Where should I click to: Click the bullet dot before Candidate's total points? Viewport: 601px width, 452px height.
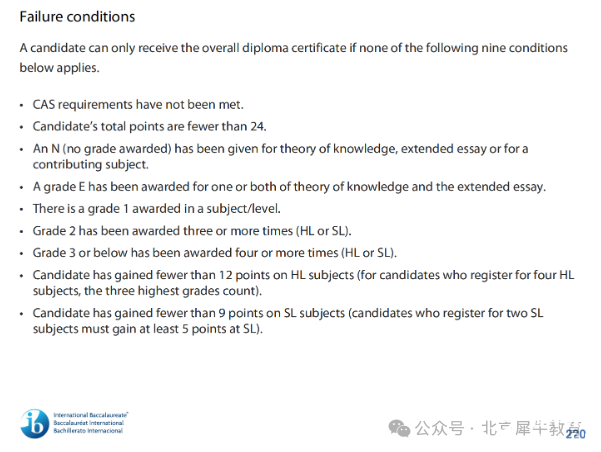click(22, 127)
